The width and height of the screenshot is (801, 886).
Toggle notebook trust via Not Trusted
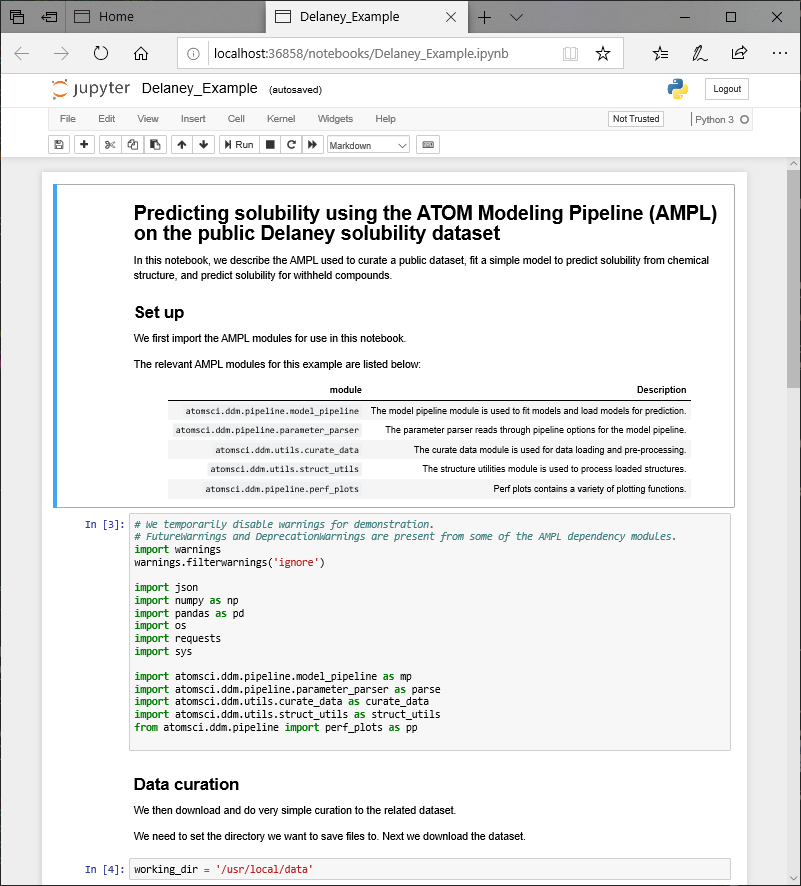pos(635,118)
